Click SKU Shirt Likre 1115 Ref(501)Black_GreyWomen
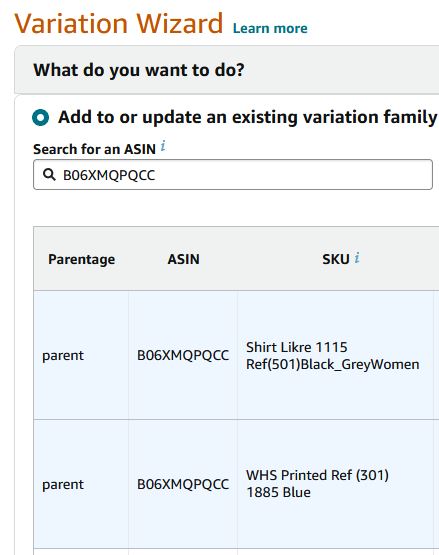Image resolution: width=439 pixels, height=555 pixels. point(332,355)
